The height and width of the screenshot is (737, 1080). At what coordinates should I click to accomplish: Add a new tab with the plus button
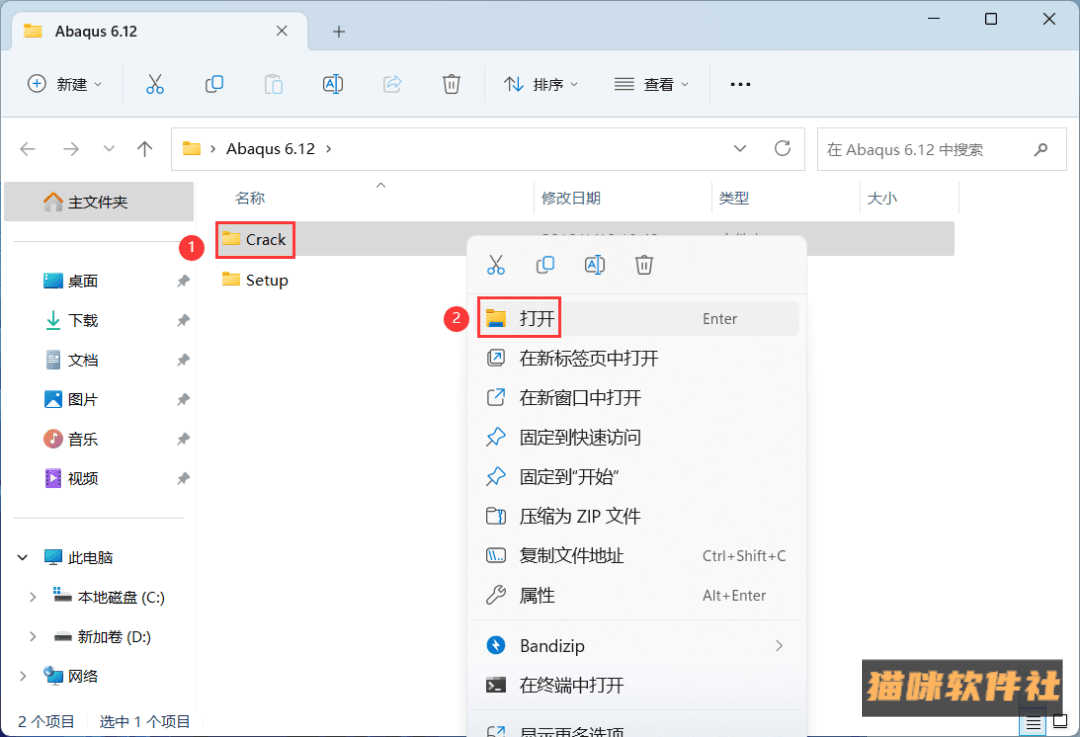coord(338,32)
